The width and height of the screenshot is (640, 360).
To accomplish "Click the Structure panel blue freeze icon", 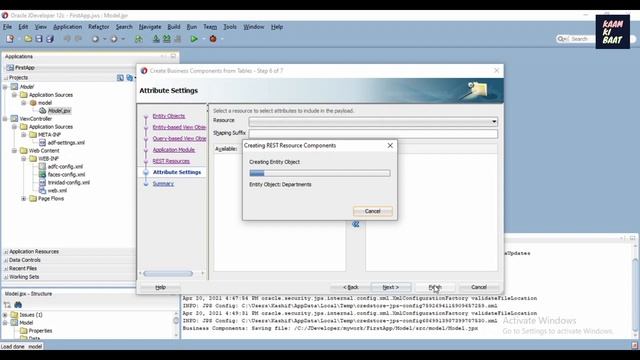I will (x=18, y=305).
